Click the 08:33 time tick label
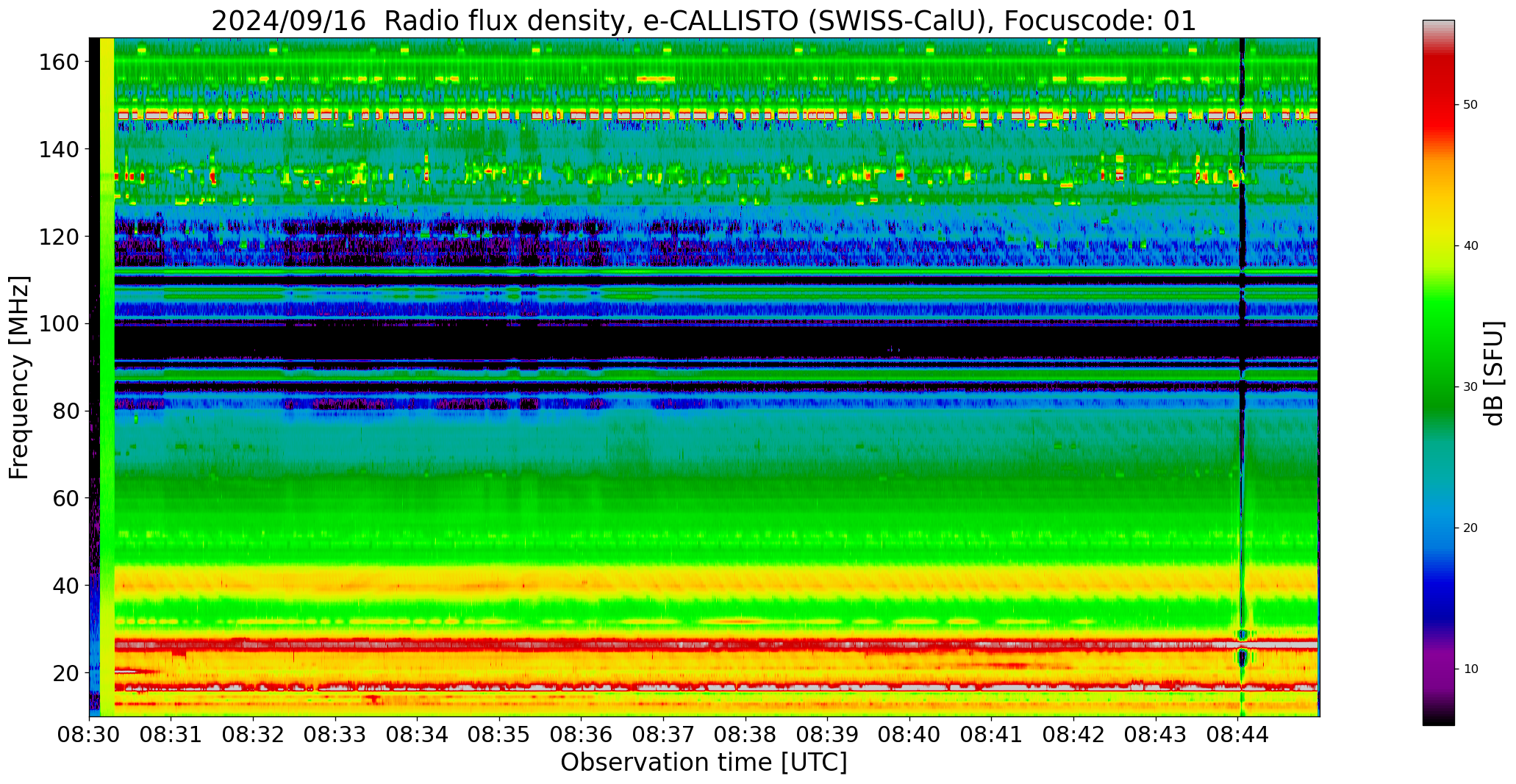 click(335, 734)
